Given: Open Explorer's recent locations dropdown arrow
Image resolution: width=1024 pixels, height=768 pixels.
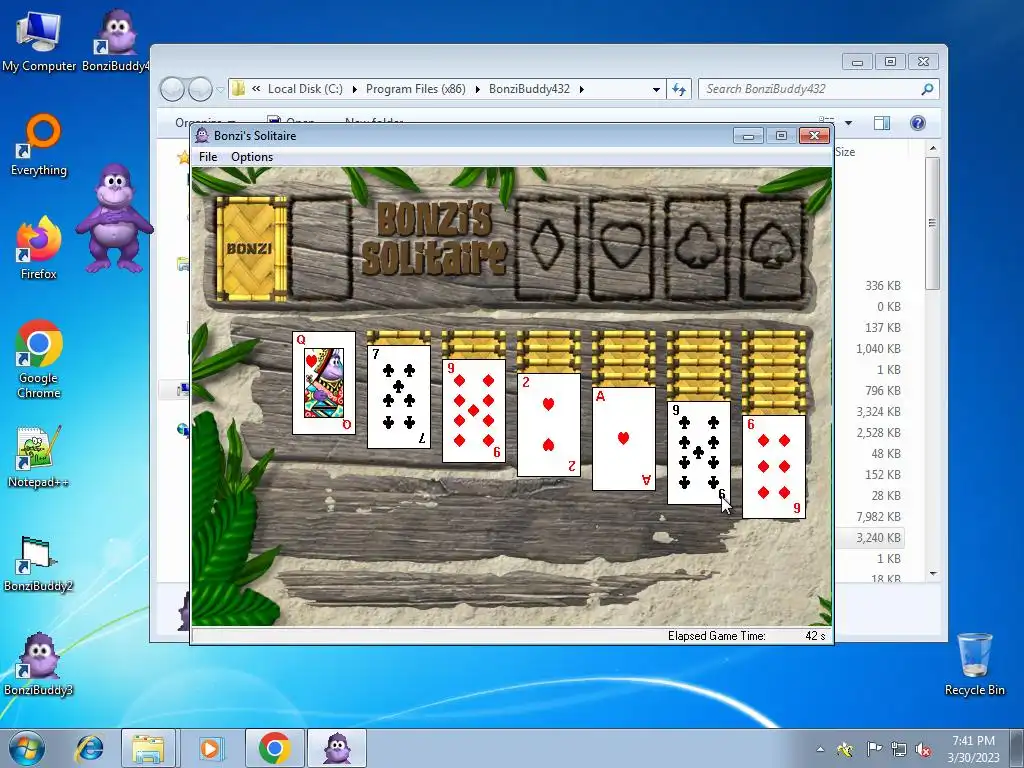Looking at the screenshot, I should pyautogui.click(x=221, y=89).
